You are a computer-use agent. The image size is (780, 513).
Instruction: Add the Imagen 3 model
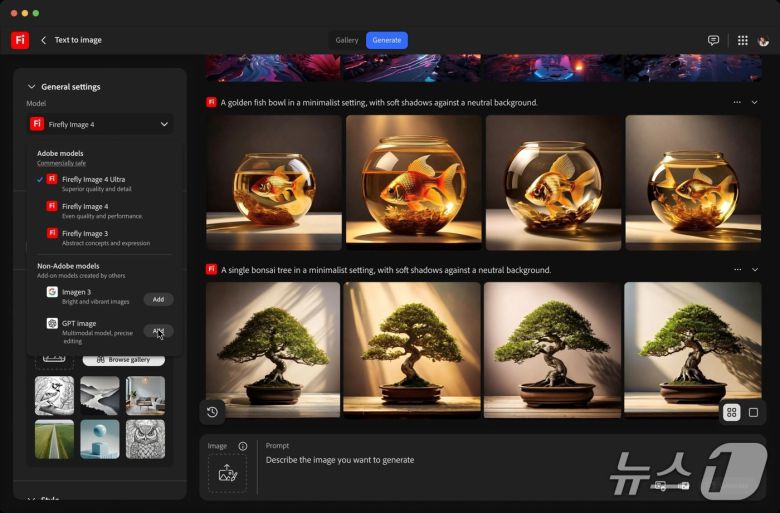pyautogui.click(x=158, y=299)
